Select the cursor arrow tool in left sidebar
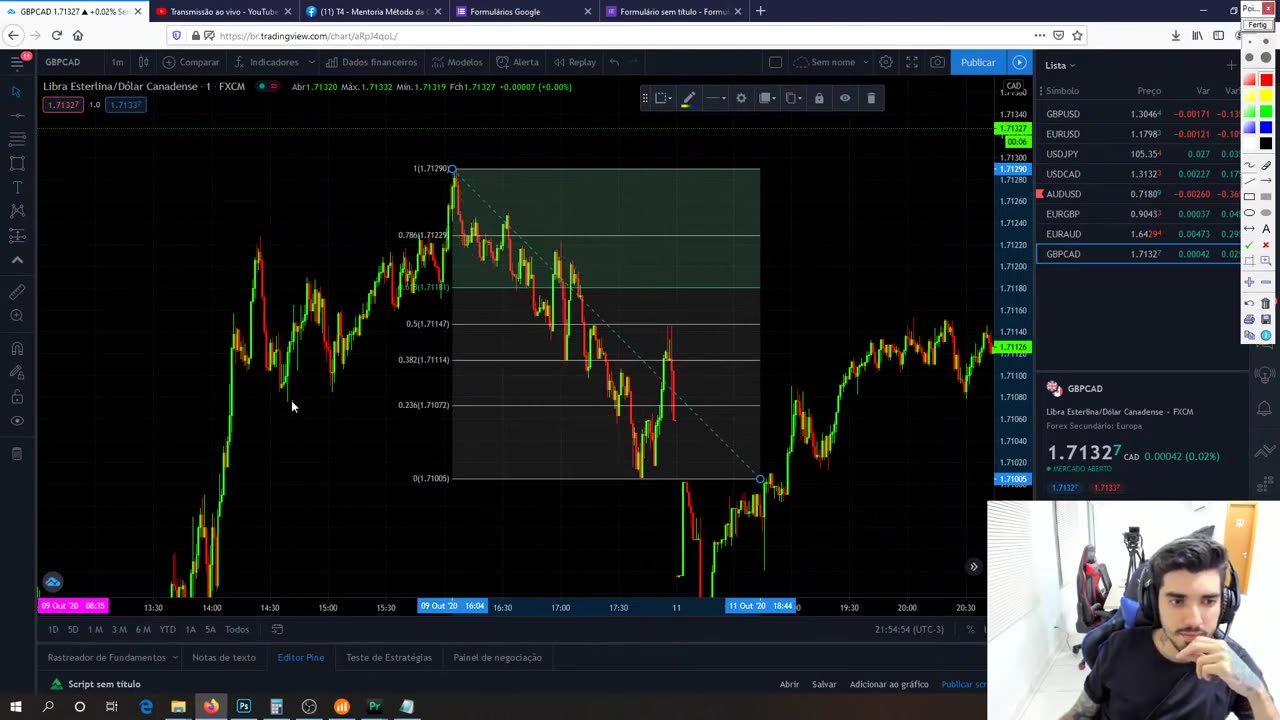This screenshot has height=720, width=1280. tap(17, 92)
